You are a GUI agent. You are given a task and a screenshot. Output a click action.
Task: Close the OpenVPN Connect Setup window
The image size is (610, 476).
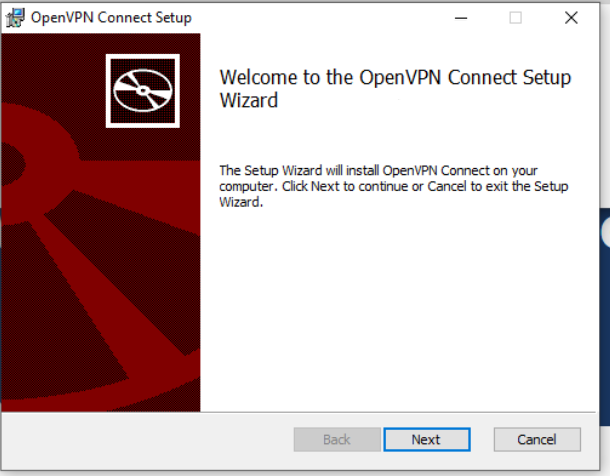click(x=571, y=18)
